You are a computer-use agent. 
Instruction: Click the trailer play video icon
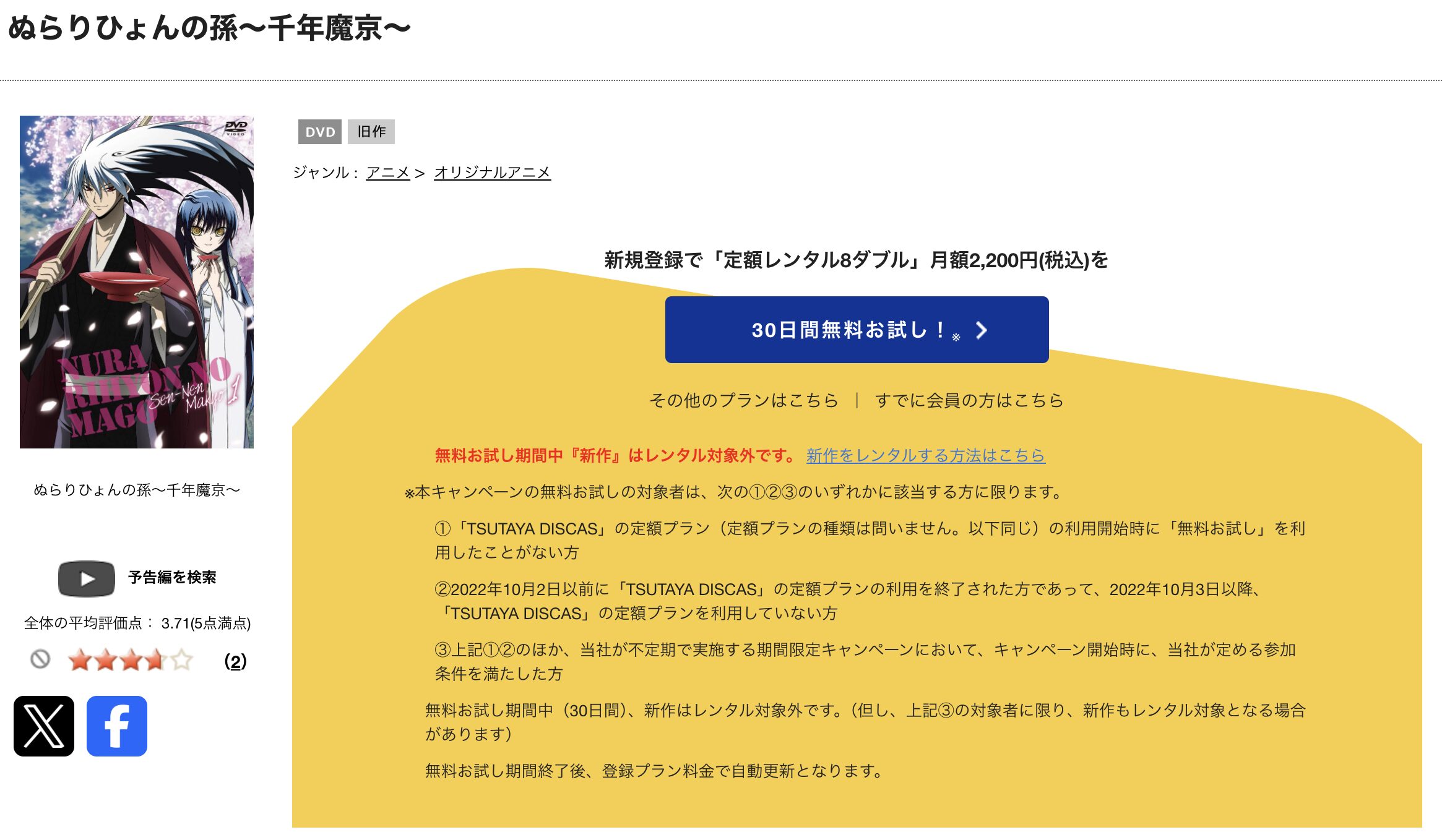click(x=87, y=578)
